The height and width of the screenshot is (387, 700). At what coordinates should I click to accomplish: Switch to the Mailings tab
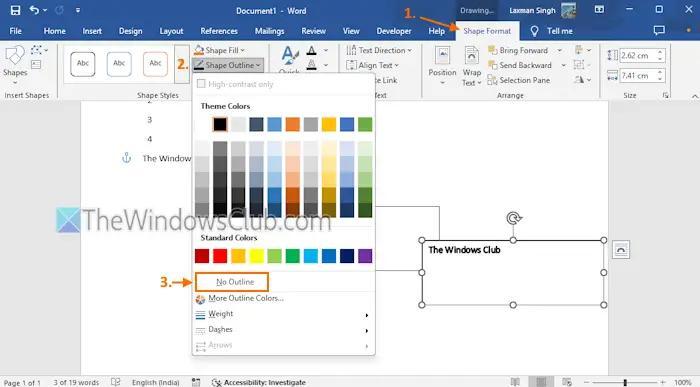coord(269,31)
